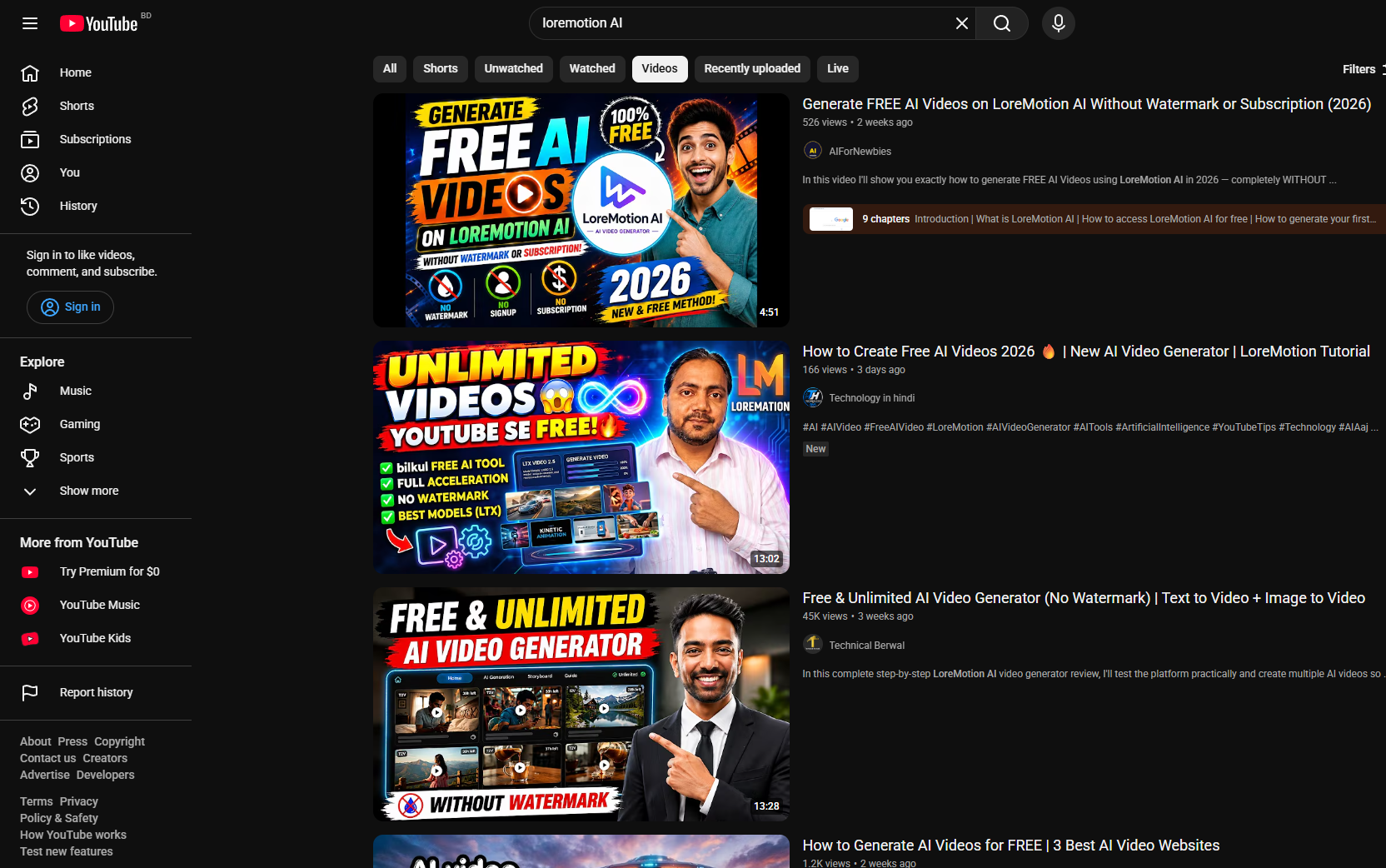Select the Live filter chip

838,69
